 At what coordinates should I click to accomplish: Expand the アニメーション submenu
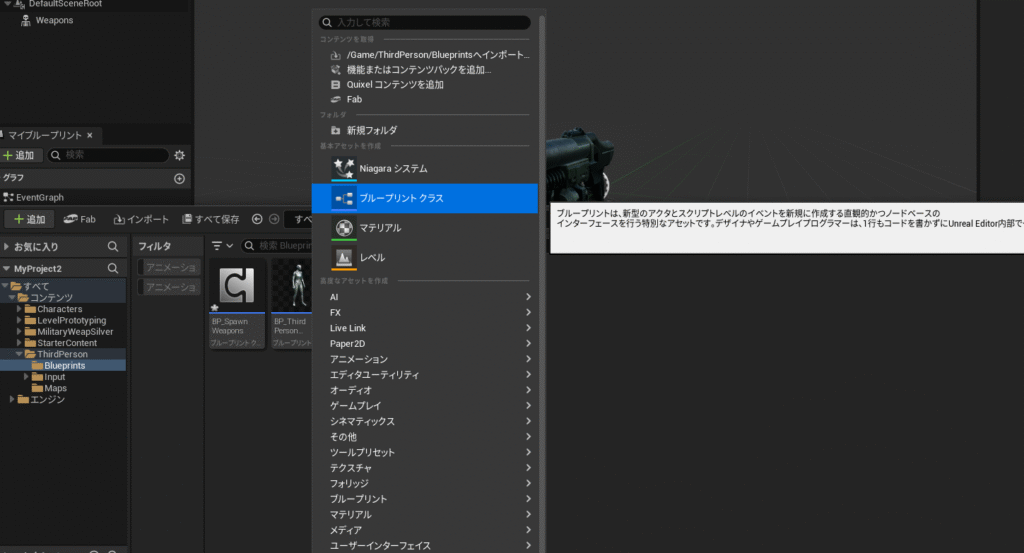[x=424, y=359]
